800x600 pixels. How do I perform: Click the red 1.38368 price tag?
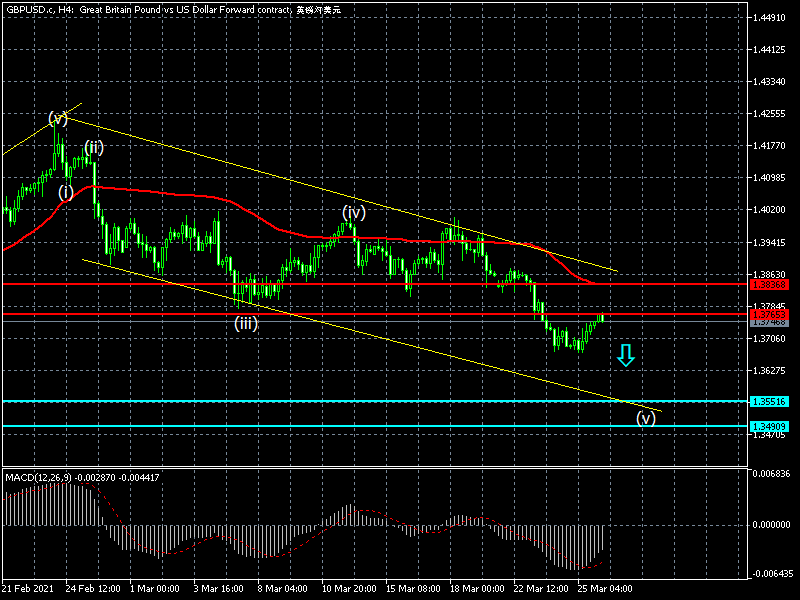click(769, 284)
